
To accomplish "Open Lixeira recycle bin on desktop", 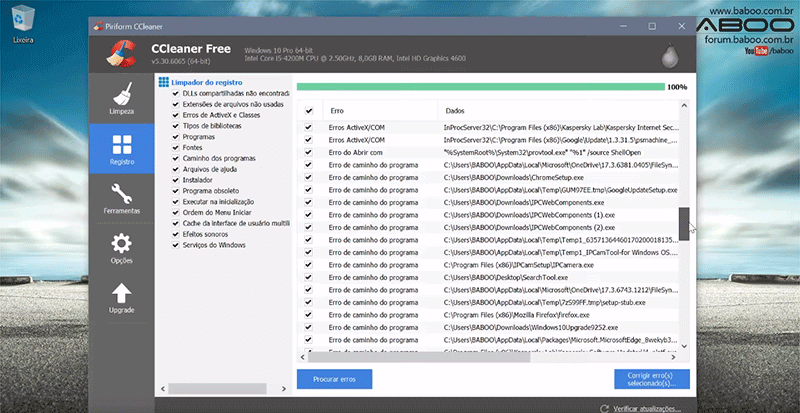I will tap(23, 23).
